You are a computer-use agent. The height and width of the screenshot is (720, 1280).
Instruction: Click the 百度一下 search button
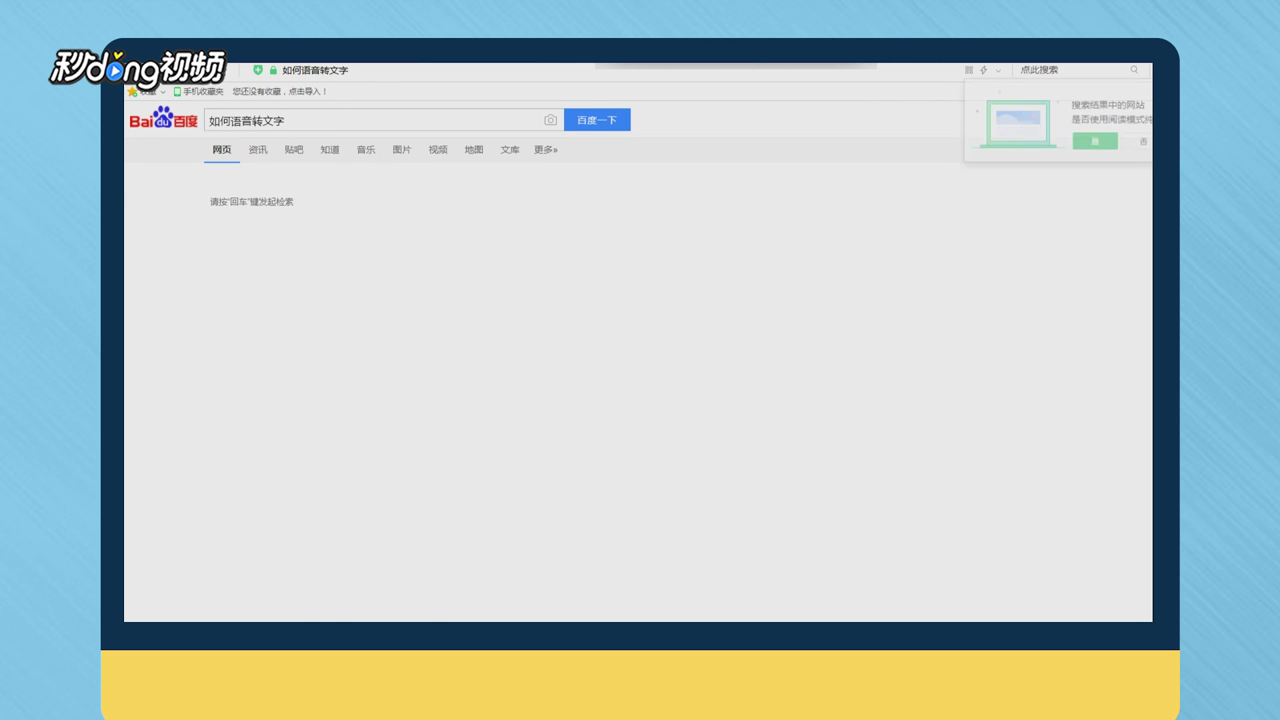(597, 120)
